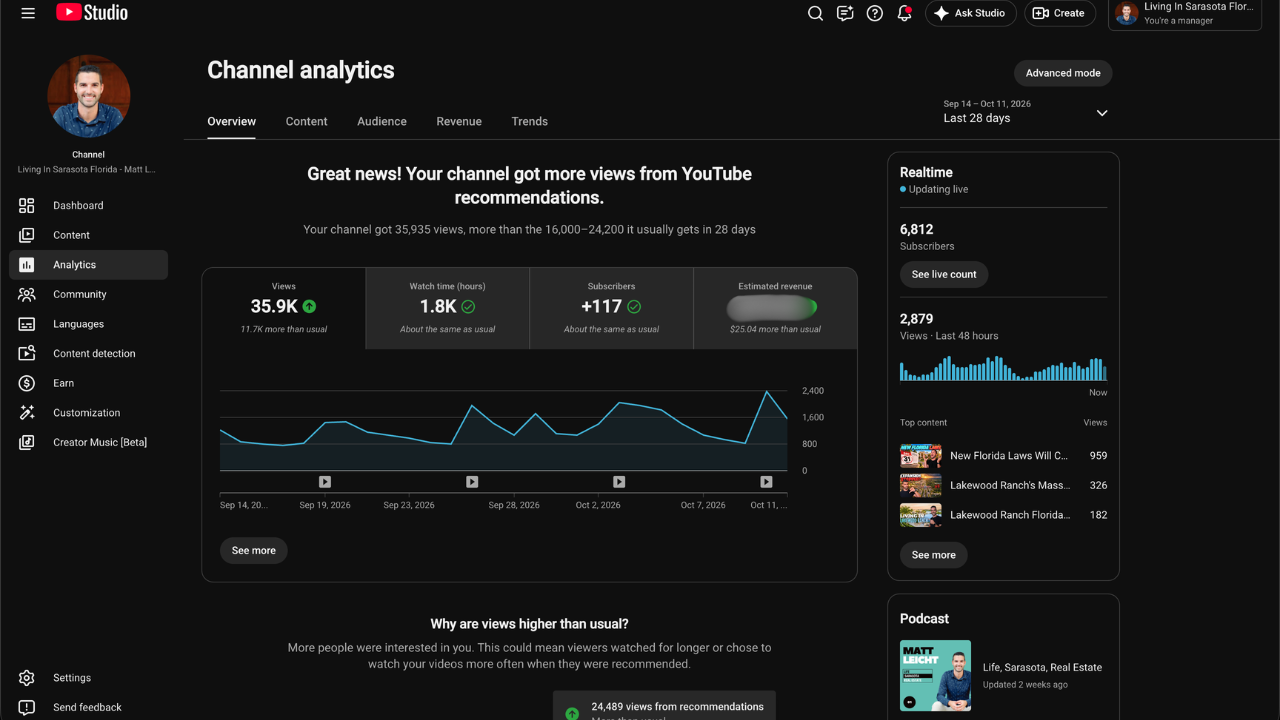Expand the Last 28 days date range dropdown
This screenshot has width=1280, height=720.
(1026, 111)
